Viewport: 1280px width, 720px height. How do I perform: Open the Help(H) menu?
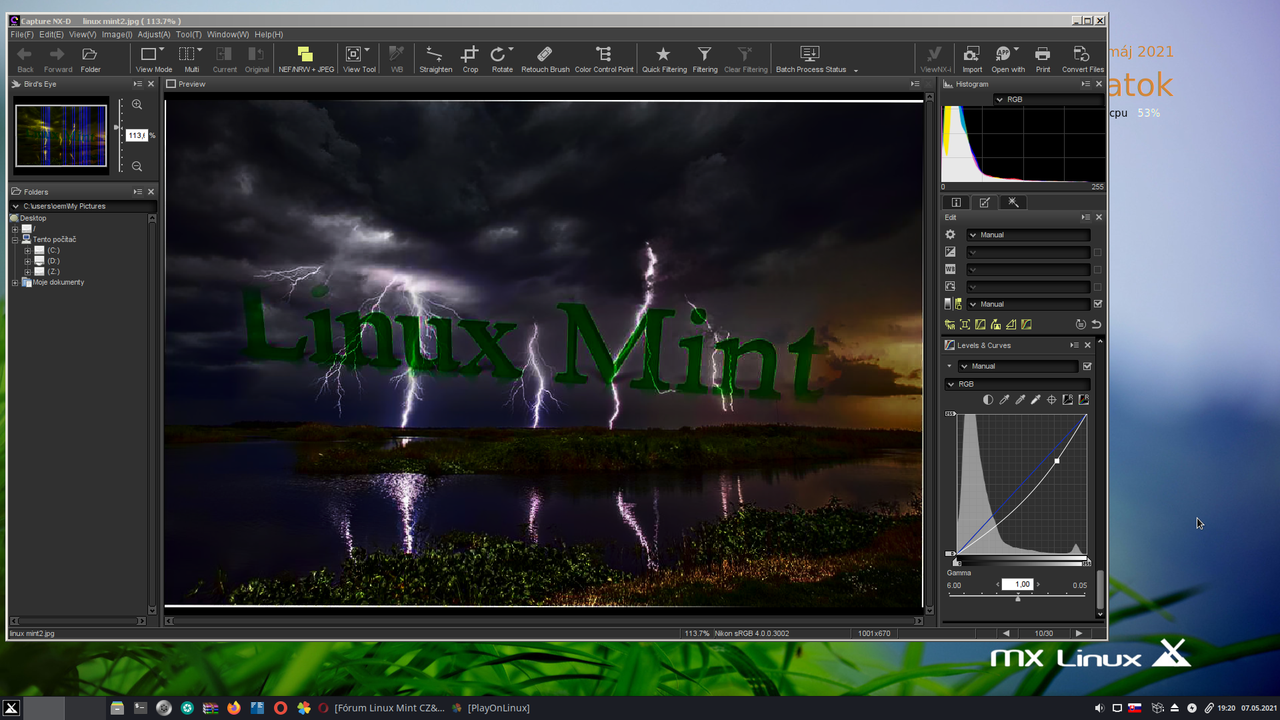(268, 34)
